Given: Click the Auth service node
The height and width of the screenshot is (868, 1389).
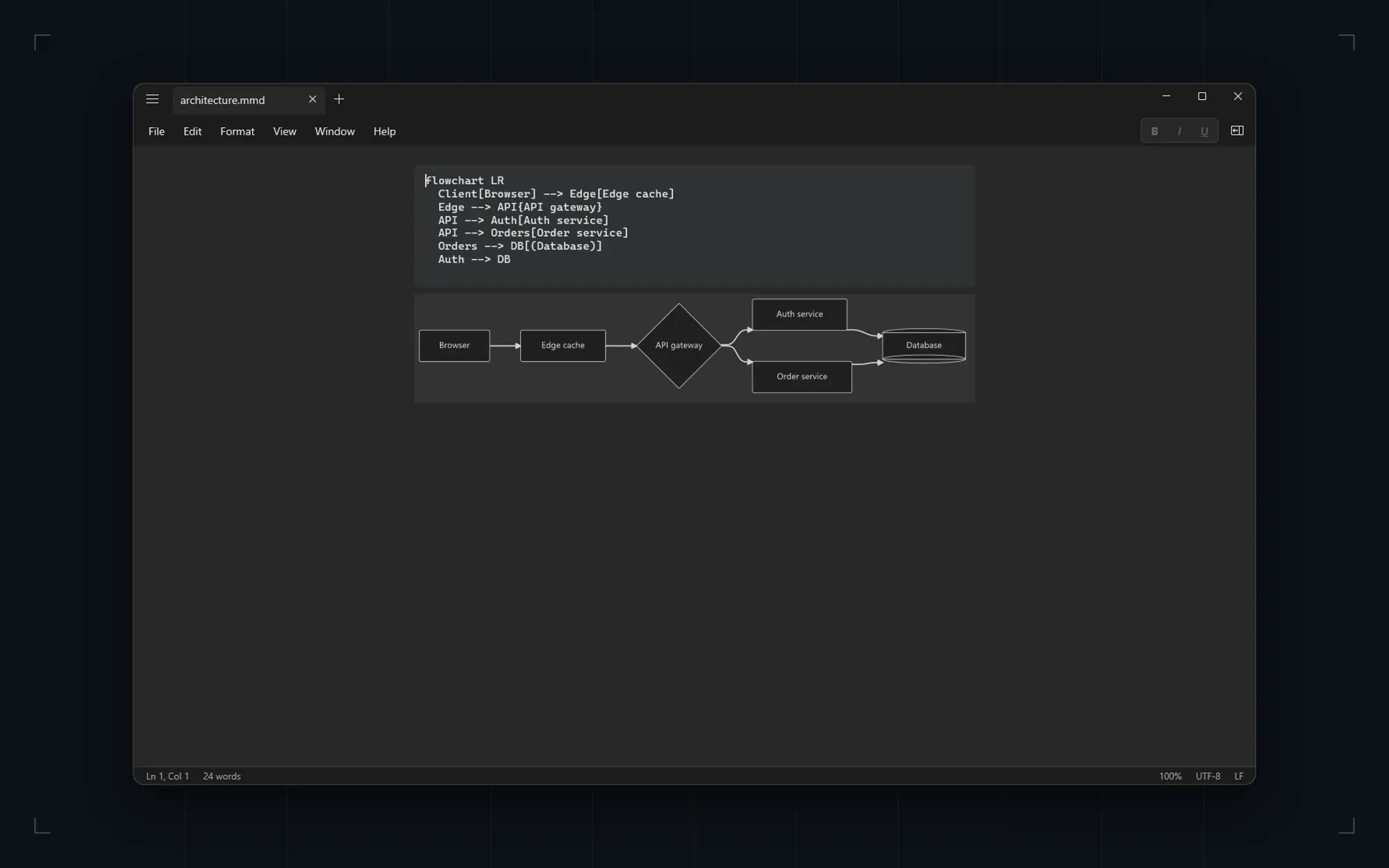Looking at the screenshot, I should pyautogui.click(x=799, y=315).
